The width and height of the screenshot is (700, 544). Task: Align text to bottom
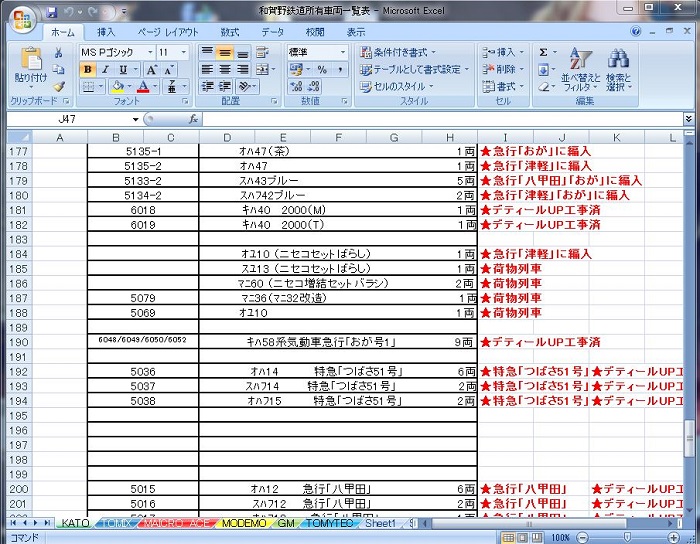(x=242, y=52)
